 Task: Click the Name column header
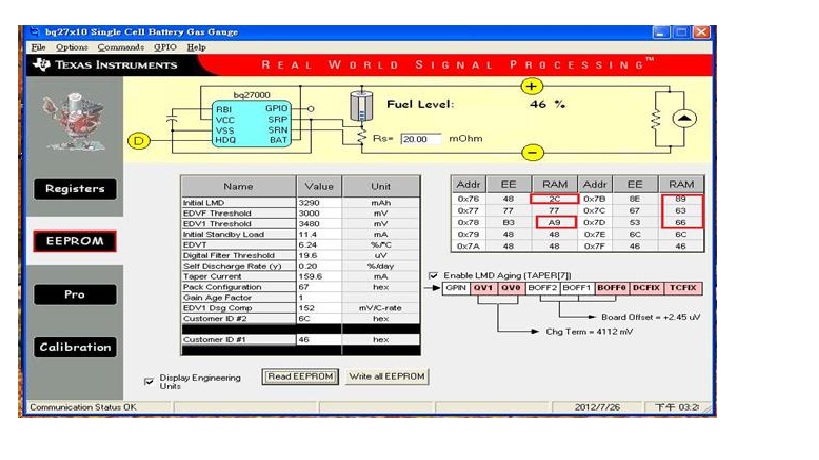[x=238, y=186]
